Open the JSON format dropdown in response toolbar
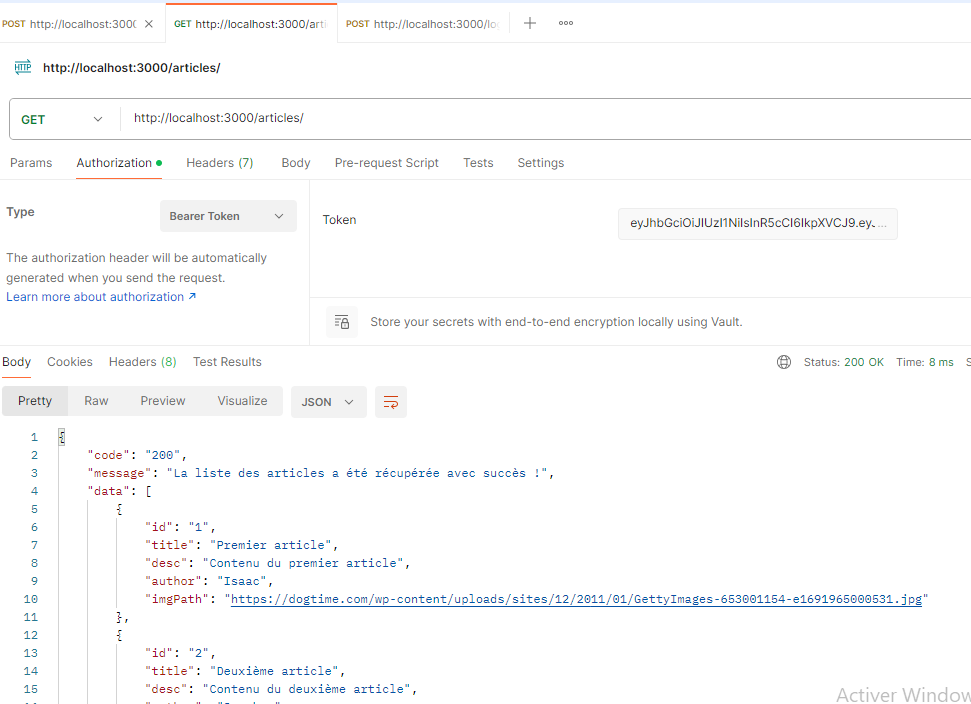Screen dimensions: 971x704 click(328, 401)
